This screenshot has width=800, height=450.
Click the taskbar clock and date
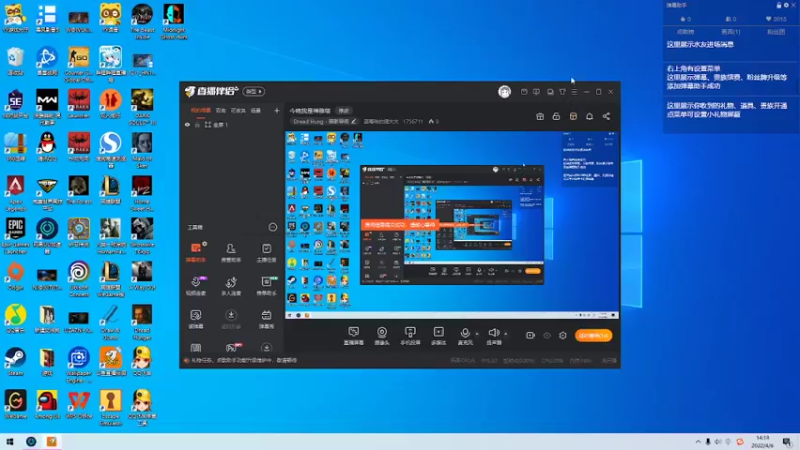pyautogui.click(x=763, y=442)
